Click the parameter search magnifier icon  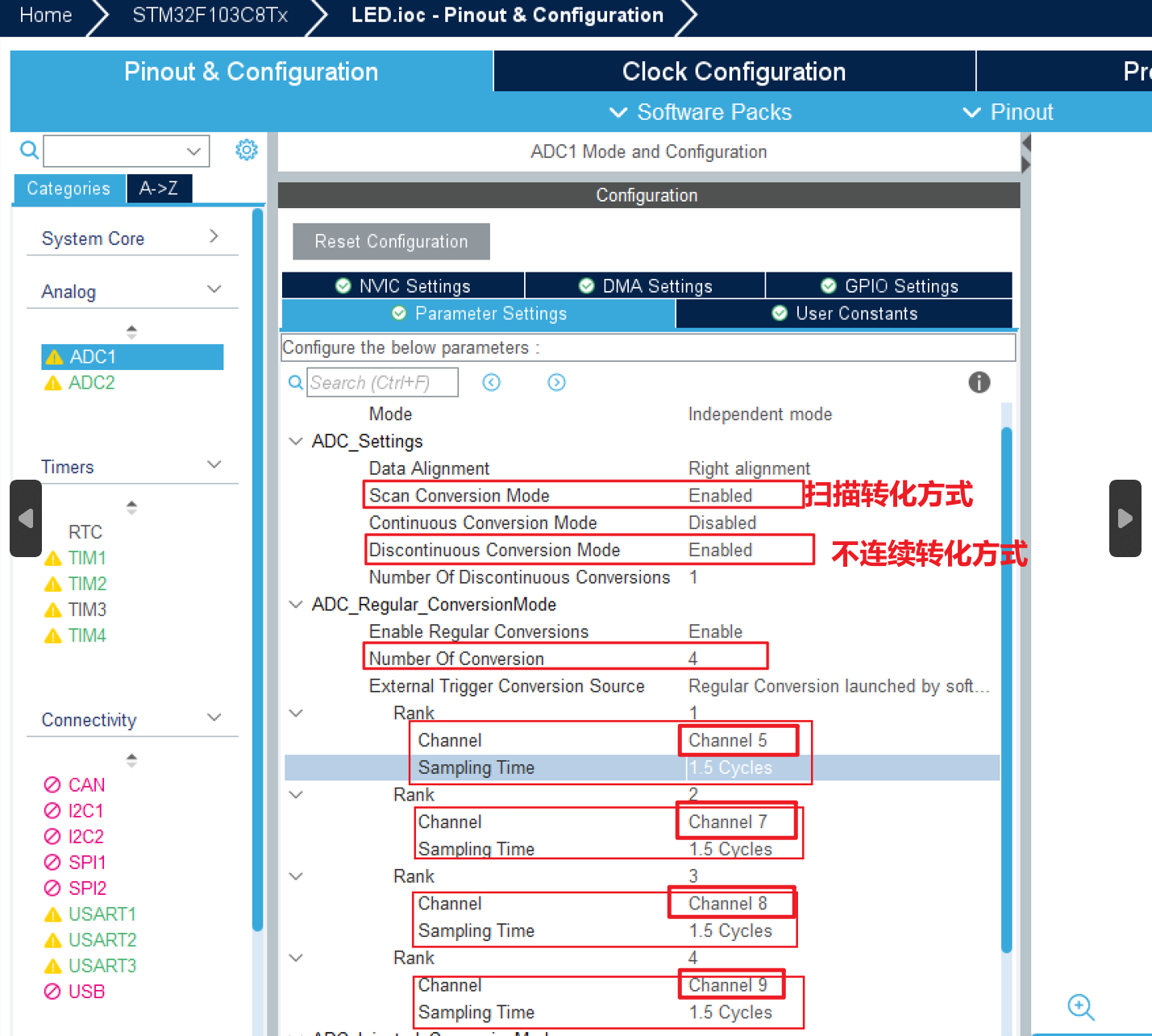pyautogui.click(x=296, y=382)
